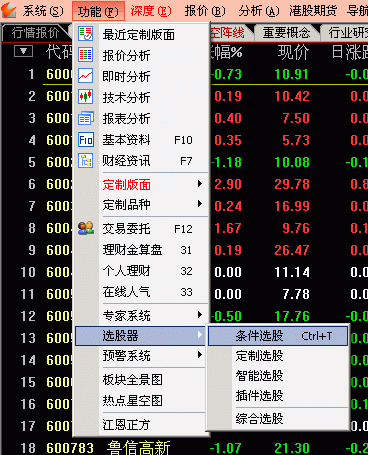Switch to the 重要概念 tab
368x455 pixels.
[286, 33]
